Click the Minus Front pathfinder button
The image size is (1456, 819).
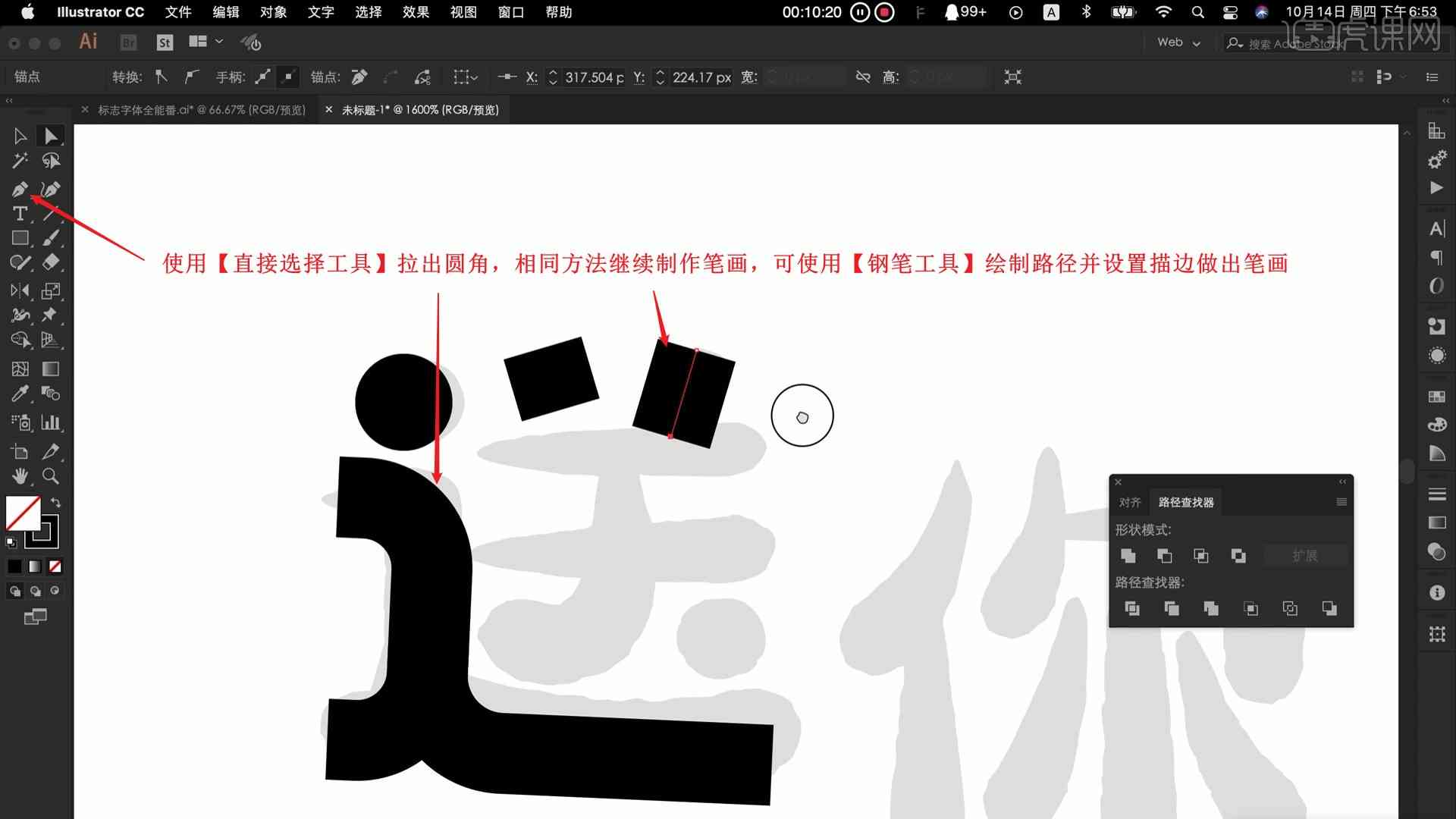pyautogui.click(x=1163, y=556)
